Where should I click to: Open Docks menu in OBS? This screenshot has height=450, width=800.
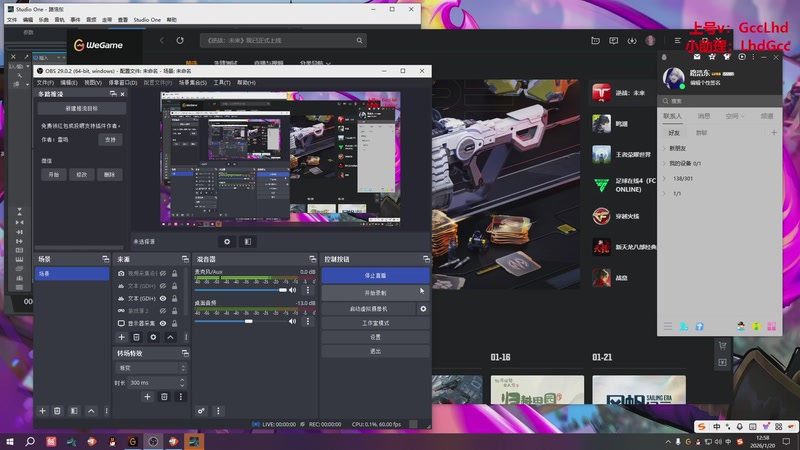123,83
